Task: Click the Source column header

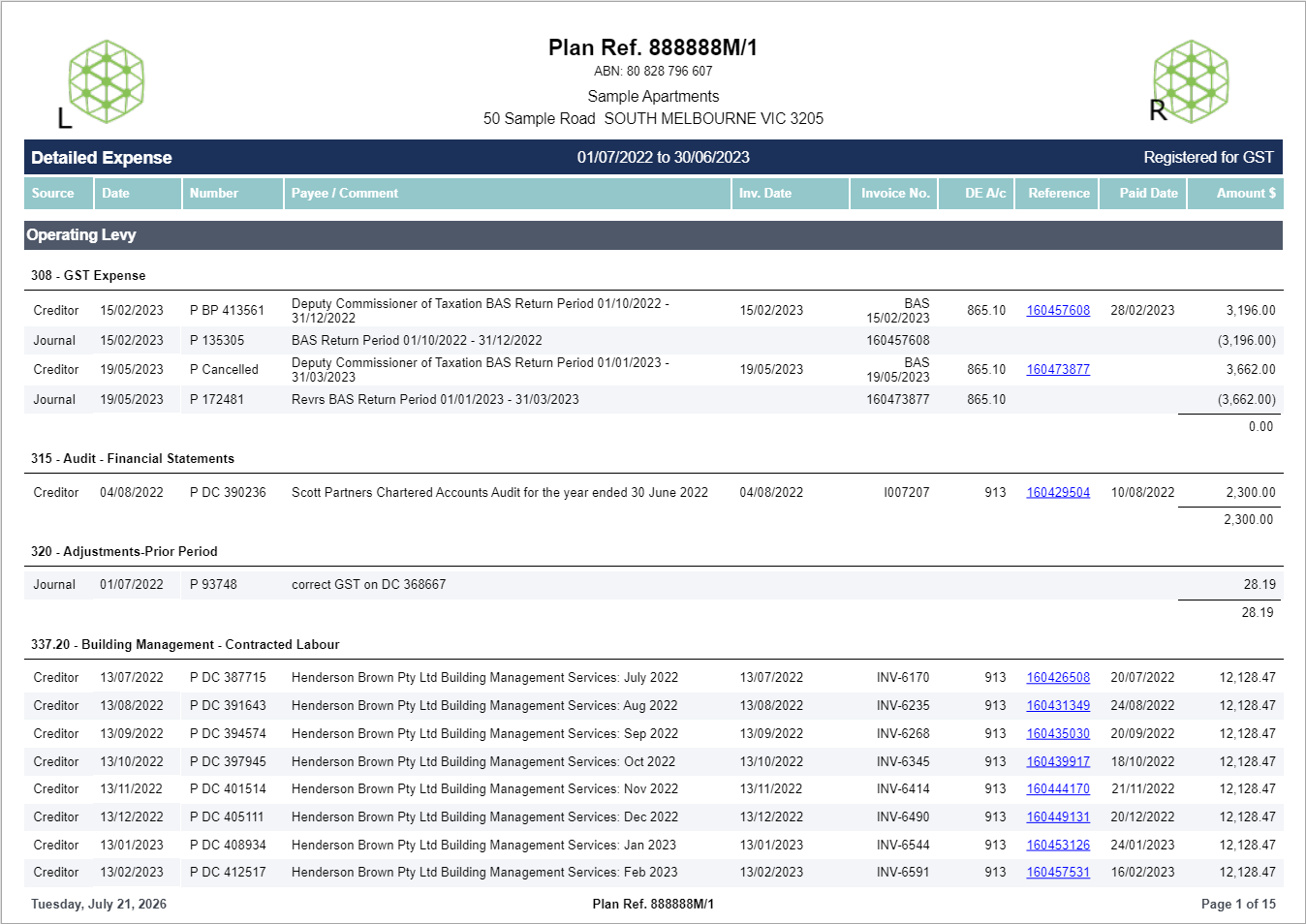Action: 58,194
